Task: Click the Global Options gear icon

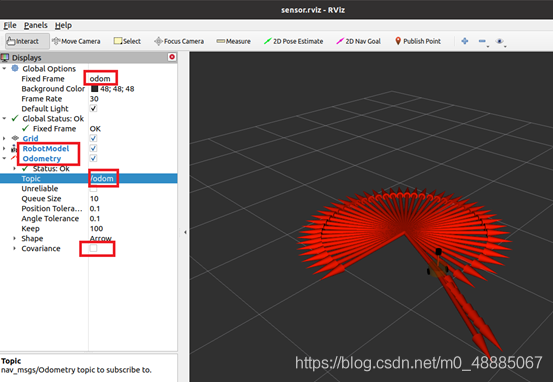Action: [15, 68]
